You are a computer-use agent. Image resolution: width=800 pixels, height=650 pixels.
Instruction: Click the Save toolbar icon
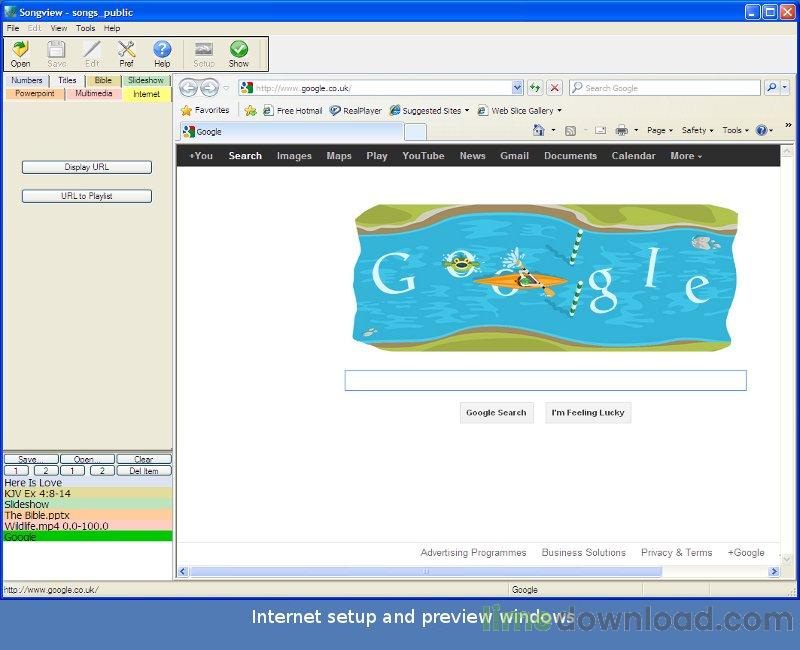pos(56,54)
